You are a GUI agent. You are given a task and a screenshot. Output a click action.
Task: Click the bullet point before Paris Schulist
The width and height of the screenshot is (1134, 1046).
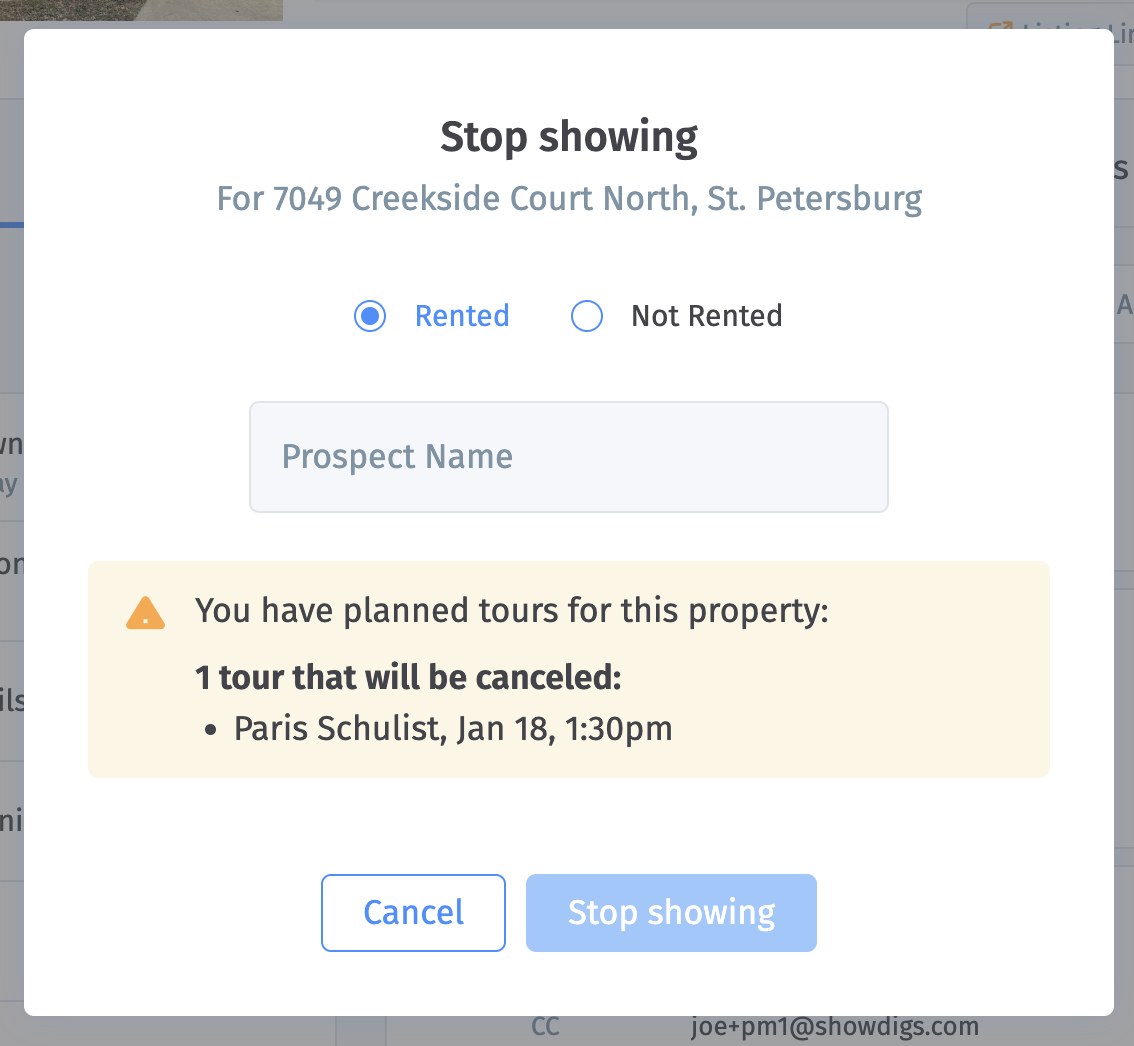point(211,730)
